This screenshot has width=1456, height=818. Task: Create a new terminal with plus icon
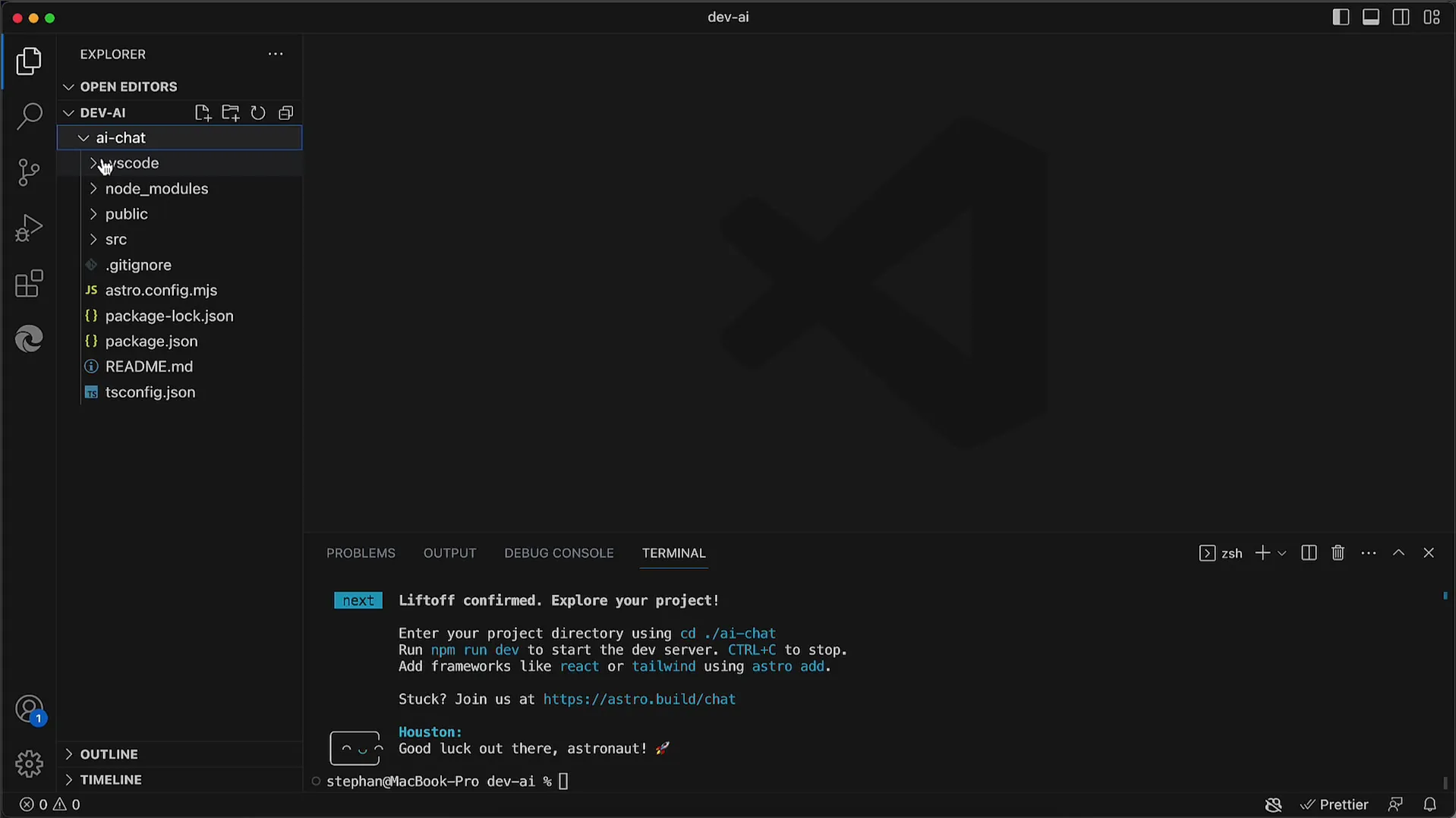(x=1262, y=553)
